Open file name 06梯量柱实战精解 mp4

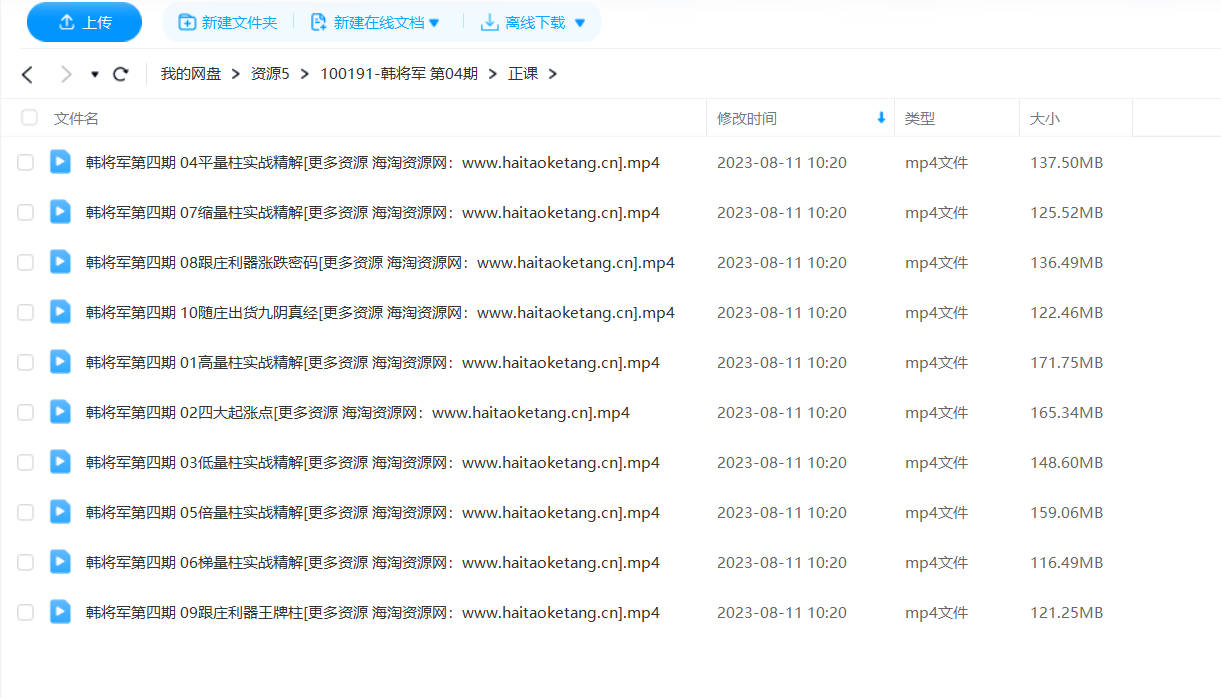point(373,562)
